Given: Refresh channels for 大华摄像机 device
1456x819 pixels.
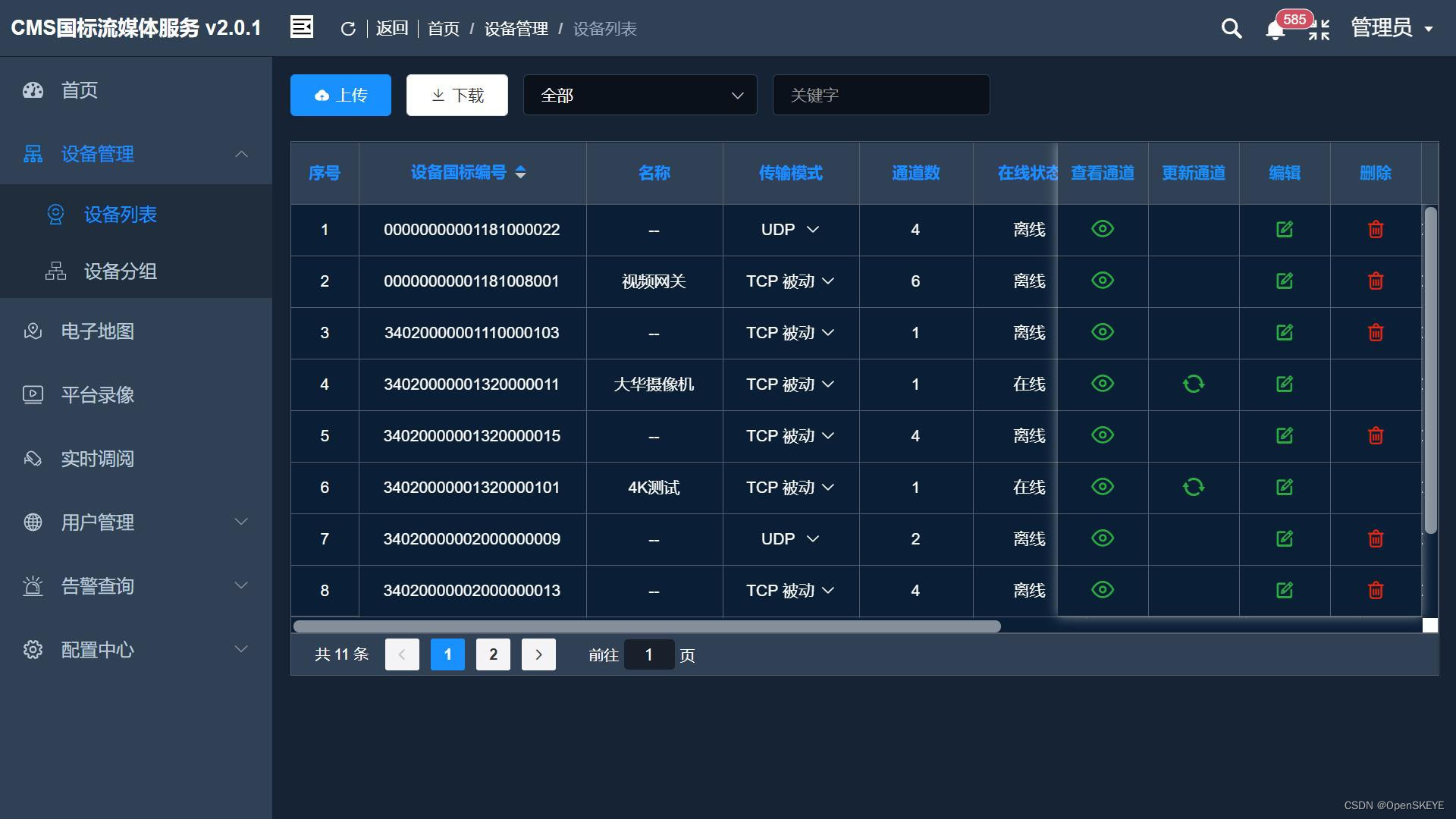Looking at the screenshot, I should tap(1193, 384).
